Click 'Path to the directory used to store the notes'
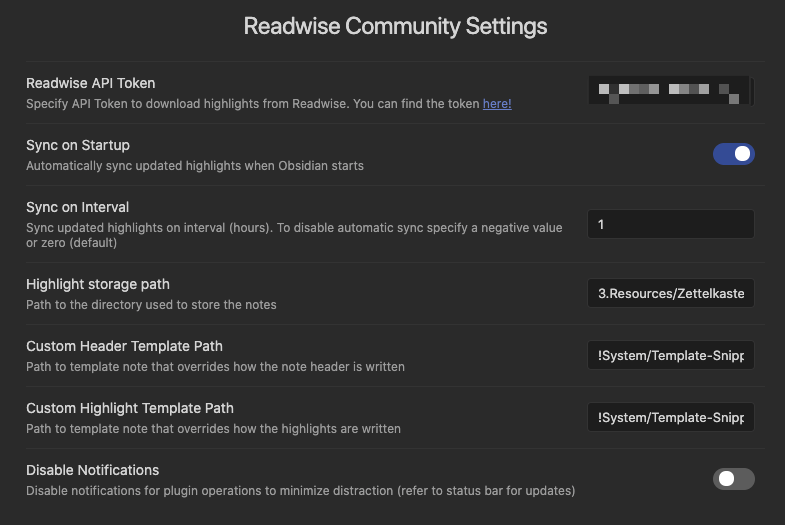The height and width of the screenshot is (525, 785). pos(151,305)
